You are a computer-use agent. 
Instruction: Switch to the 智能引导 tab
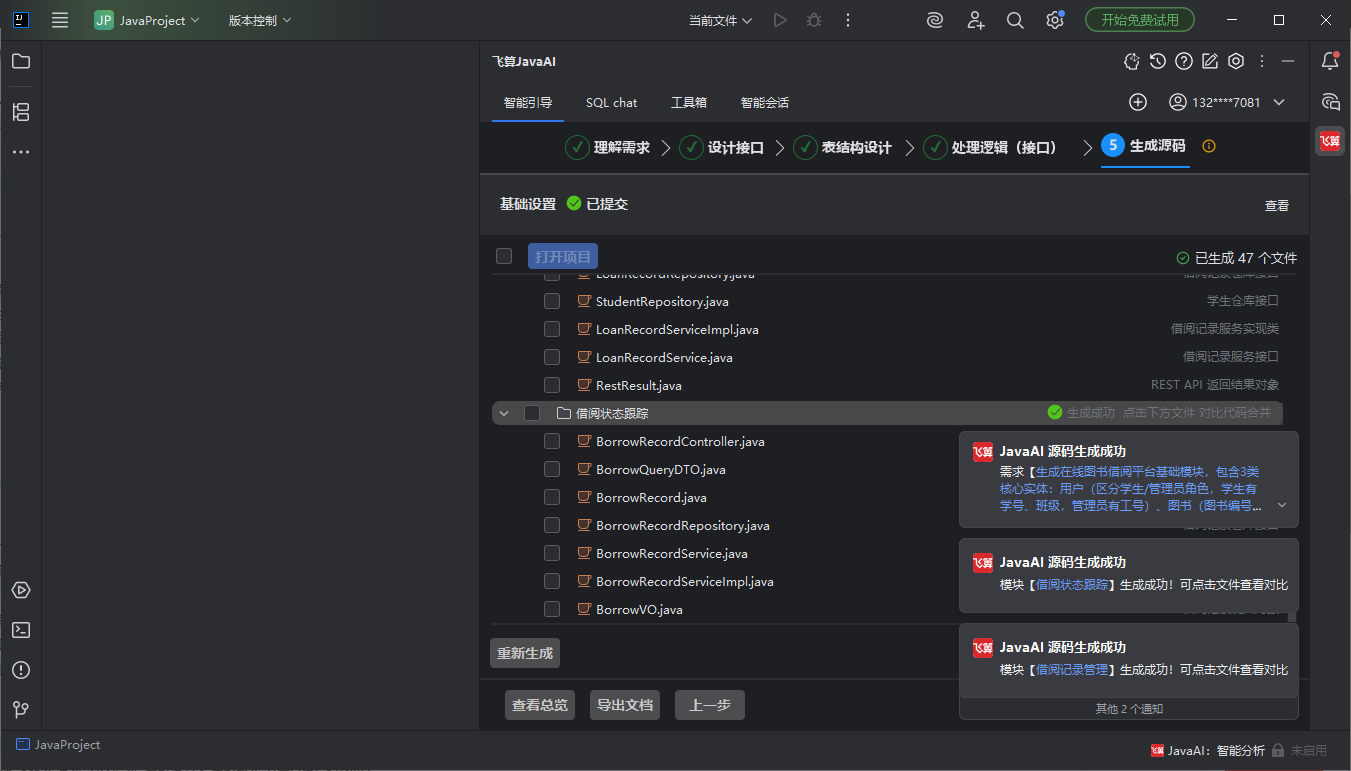(x=528, y=102)
